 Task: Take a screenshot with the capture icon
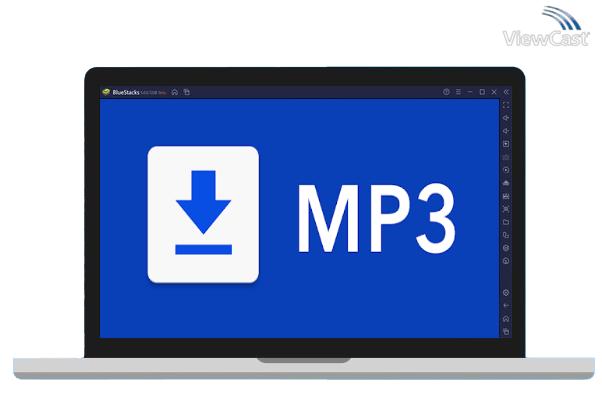point(506,209)
